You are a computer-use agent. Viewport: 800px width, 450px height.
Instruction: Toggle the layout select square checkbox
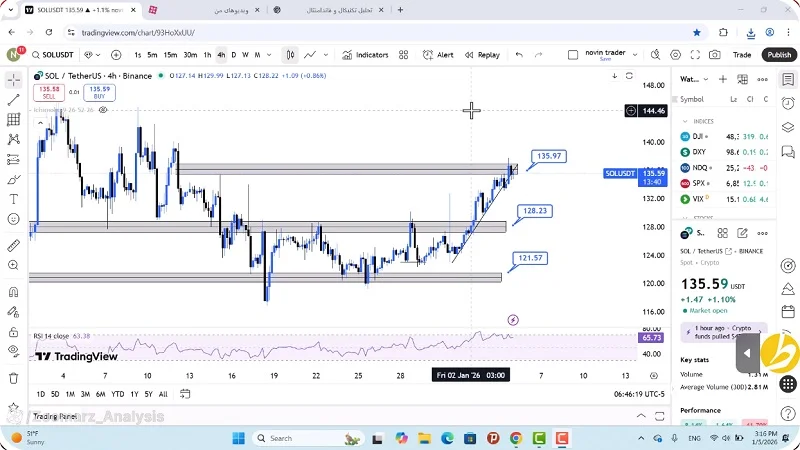tap(574, 55)
